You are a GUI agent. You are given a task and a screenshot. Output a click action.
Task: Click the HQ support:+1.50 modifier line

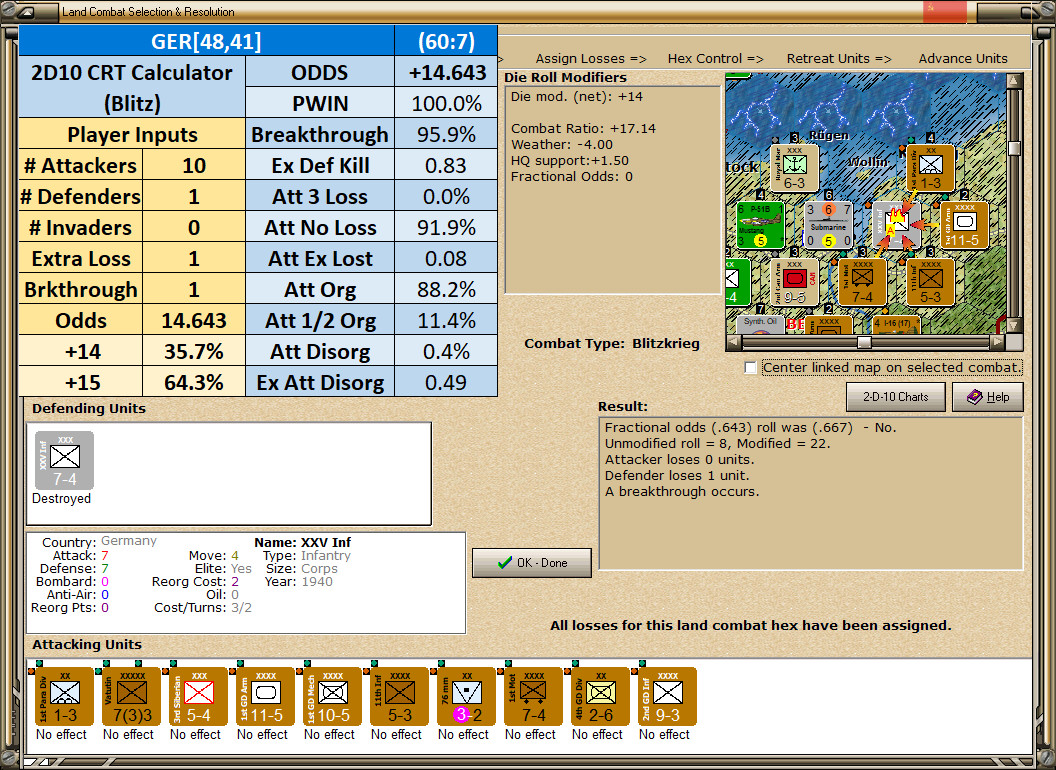point(570,160)
